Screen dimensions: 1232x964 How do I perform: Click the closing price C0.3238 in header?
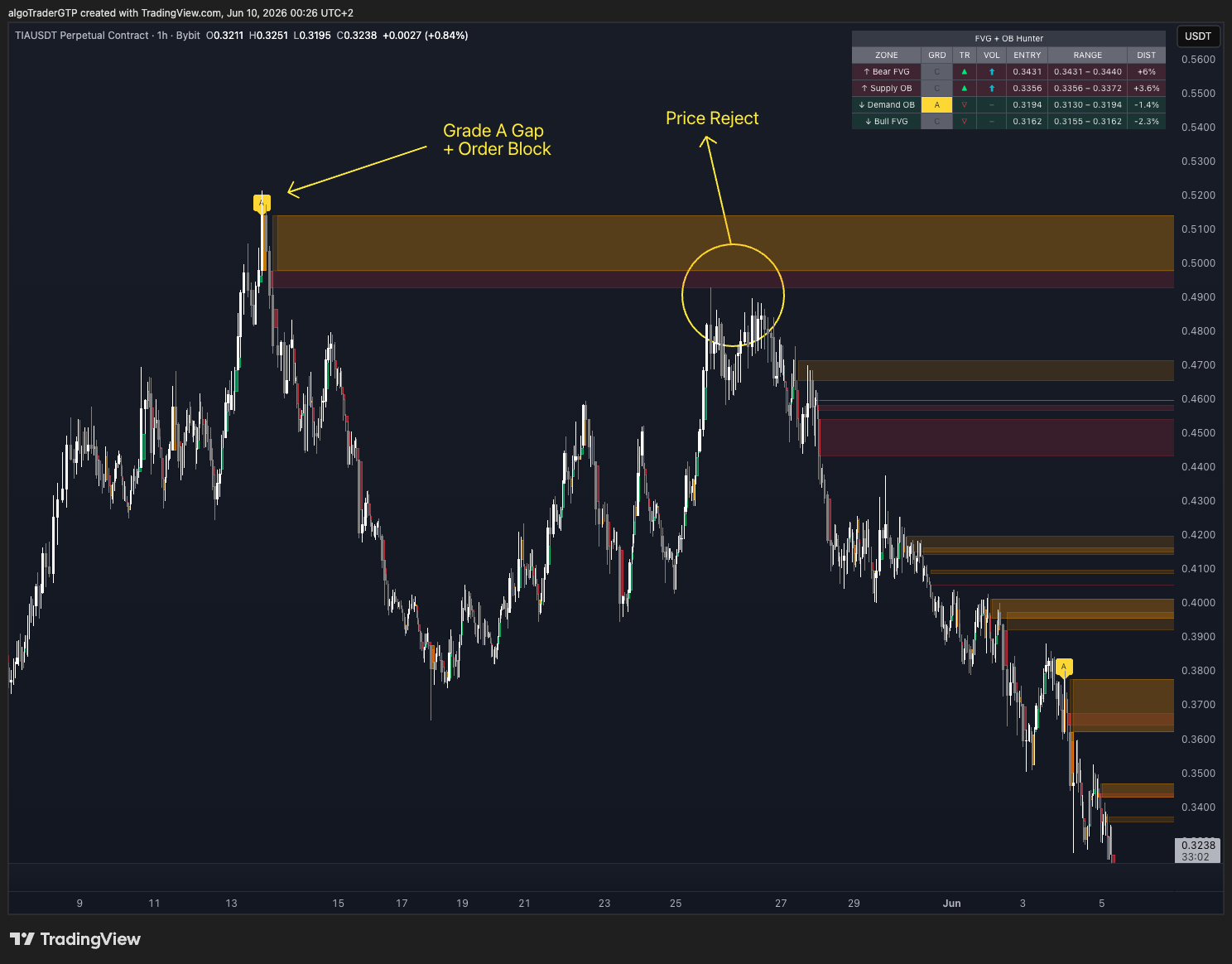point(357,36)
